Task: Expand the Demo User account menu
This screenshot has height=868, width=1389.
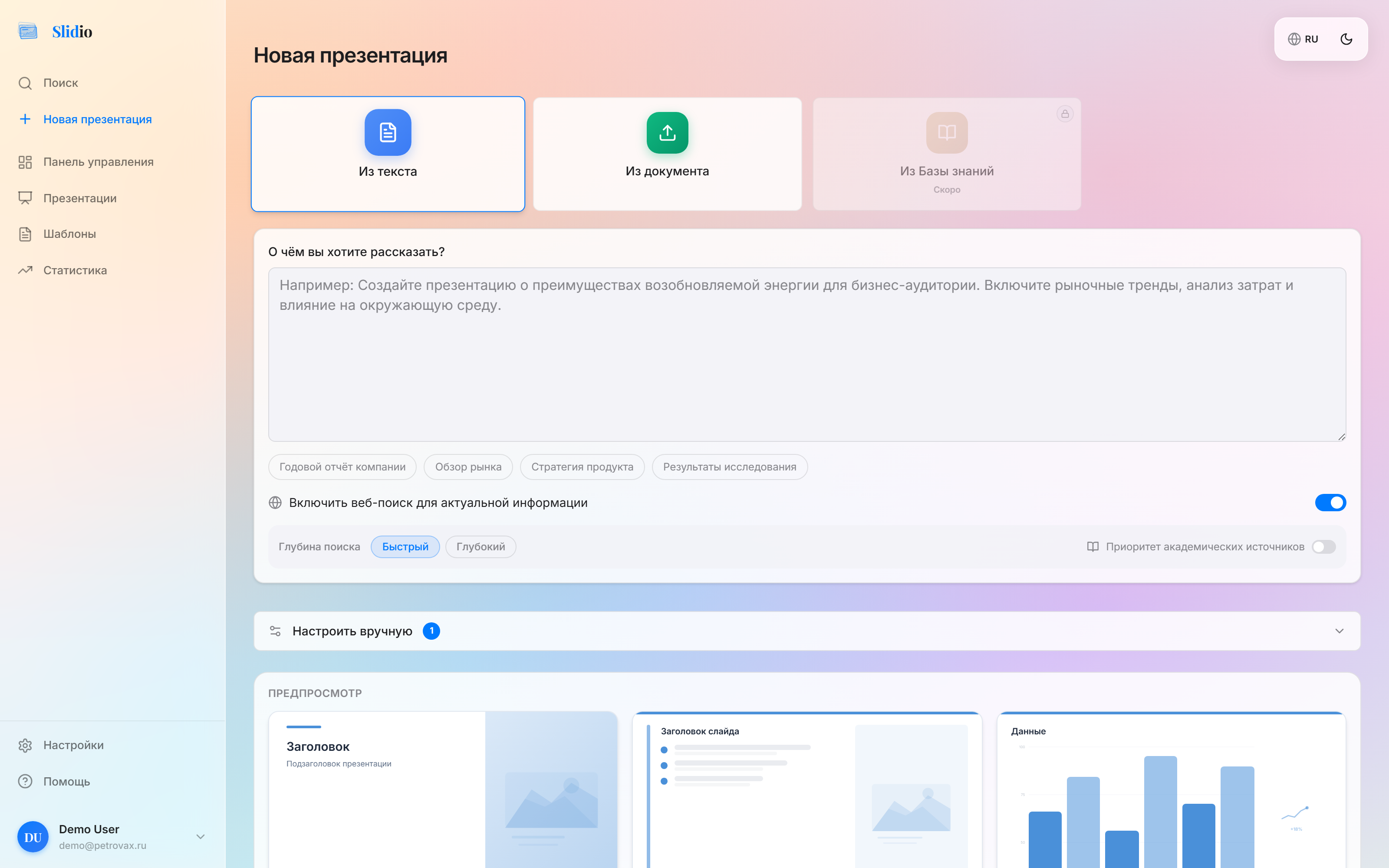Action: click(x=200, y=836)
